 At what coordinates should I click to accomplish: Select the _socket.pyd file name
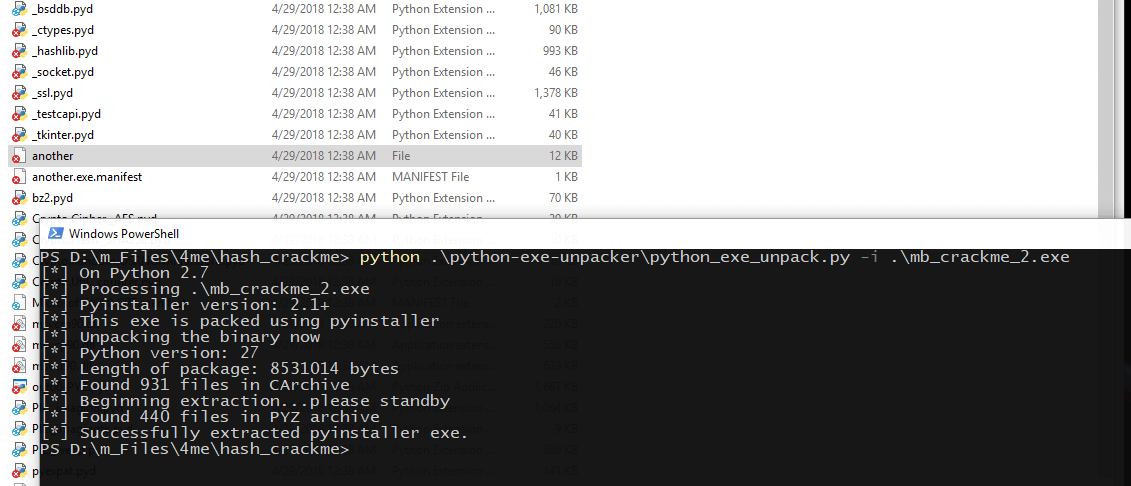click(63, 72)
